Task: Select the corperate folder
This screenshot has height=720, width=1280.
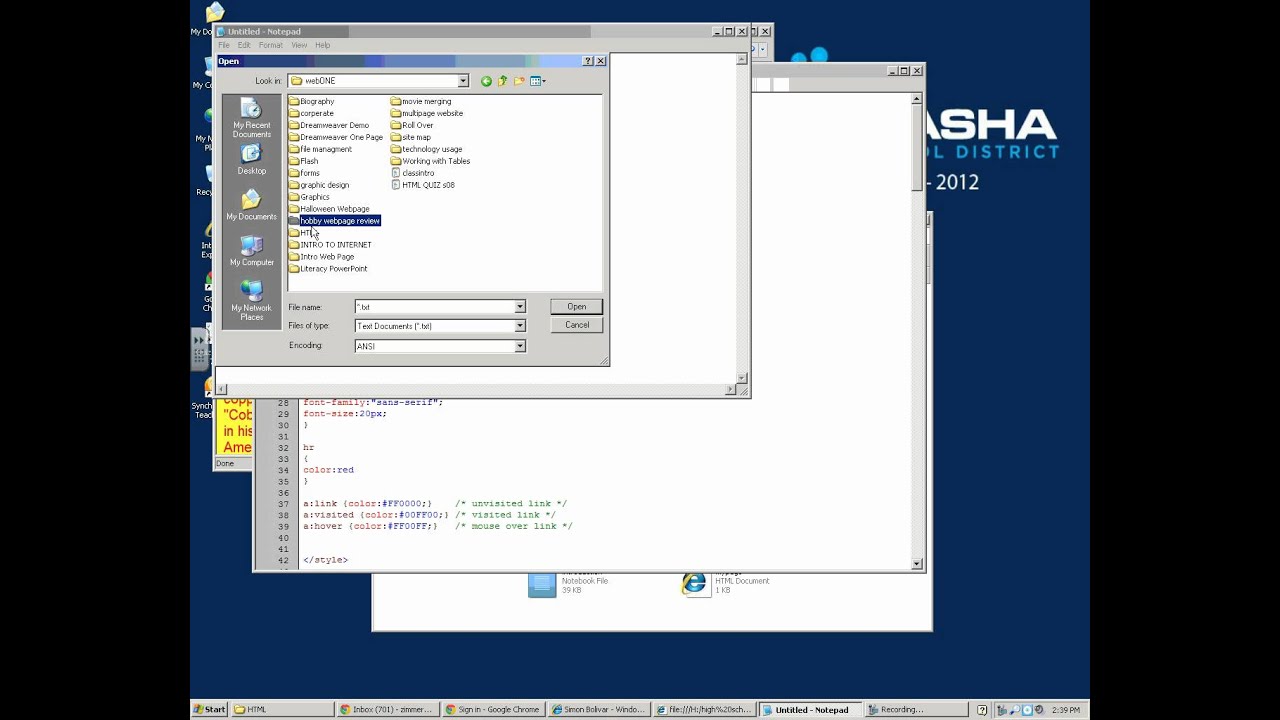Action: click(x=311, y=113)
